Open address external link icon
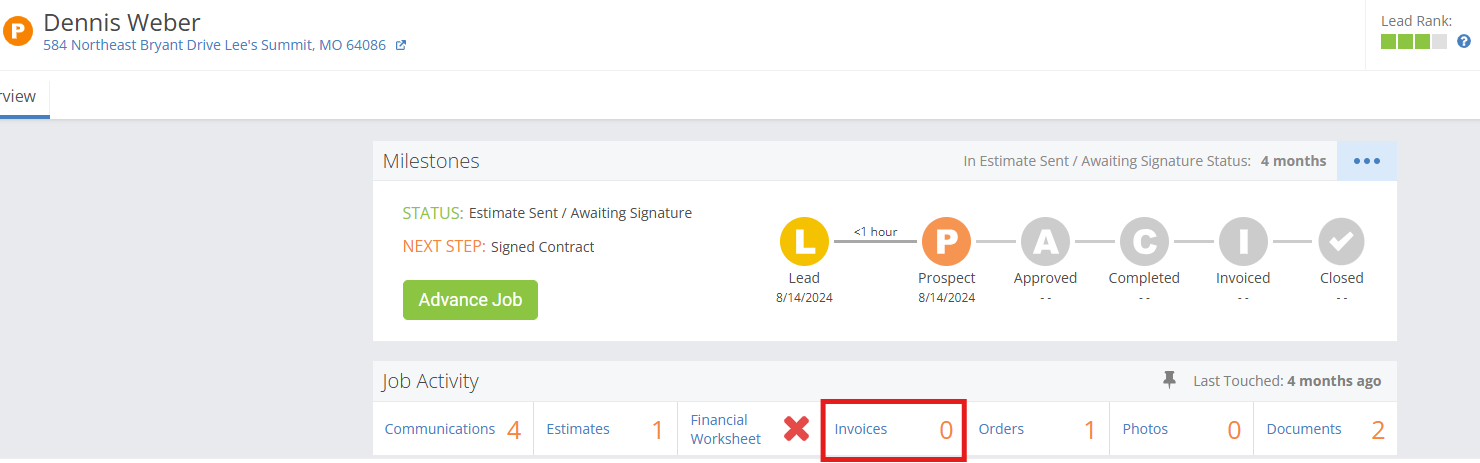This screenshot has width=1480, height=463. coord(401,45)
